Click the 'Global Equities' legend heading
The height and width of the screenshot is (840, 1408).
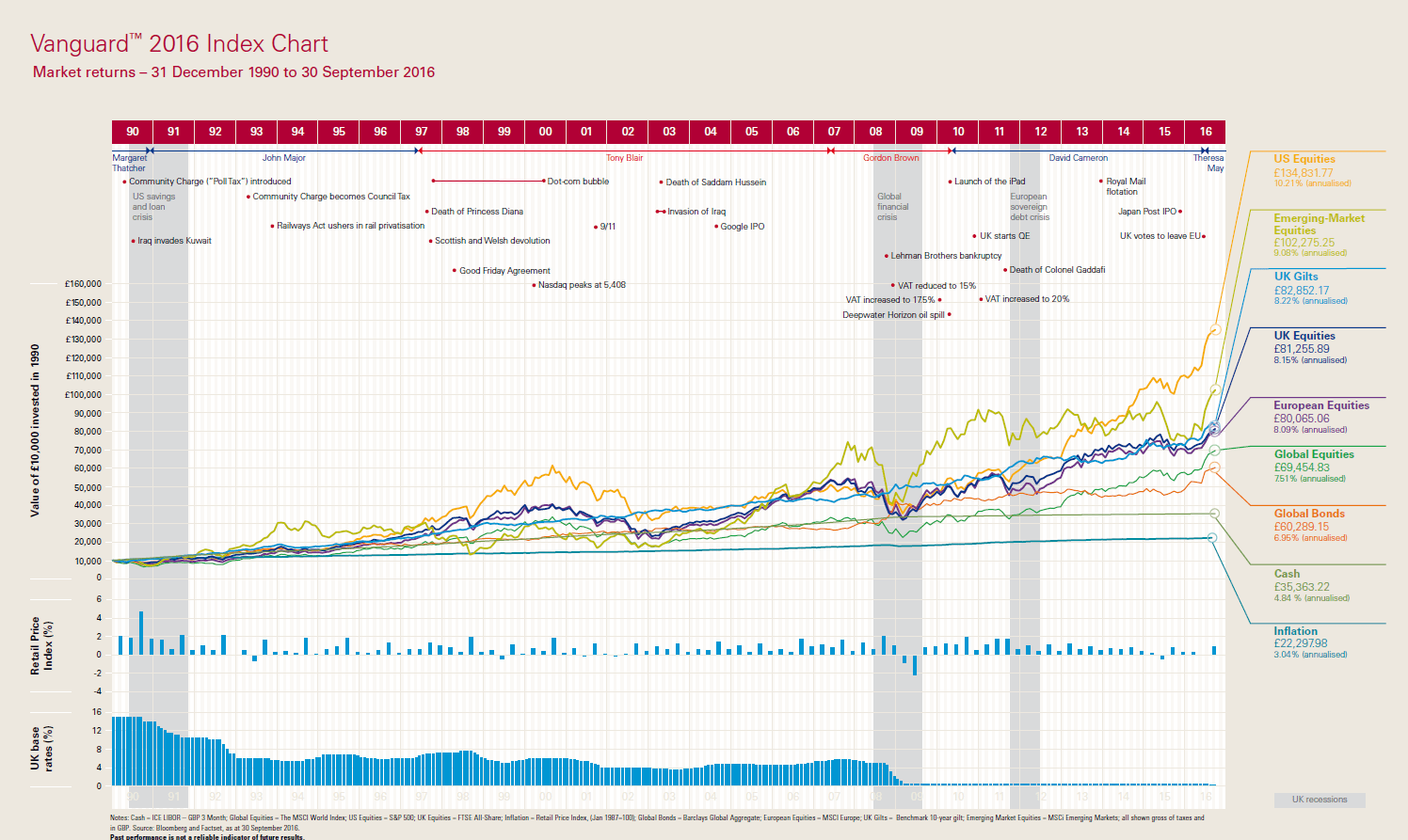click(x=1314, y=454)
